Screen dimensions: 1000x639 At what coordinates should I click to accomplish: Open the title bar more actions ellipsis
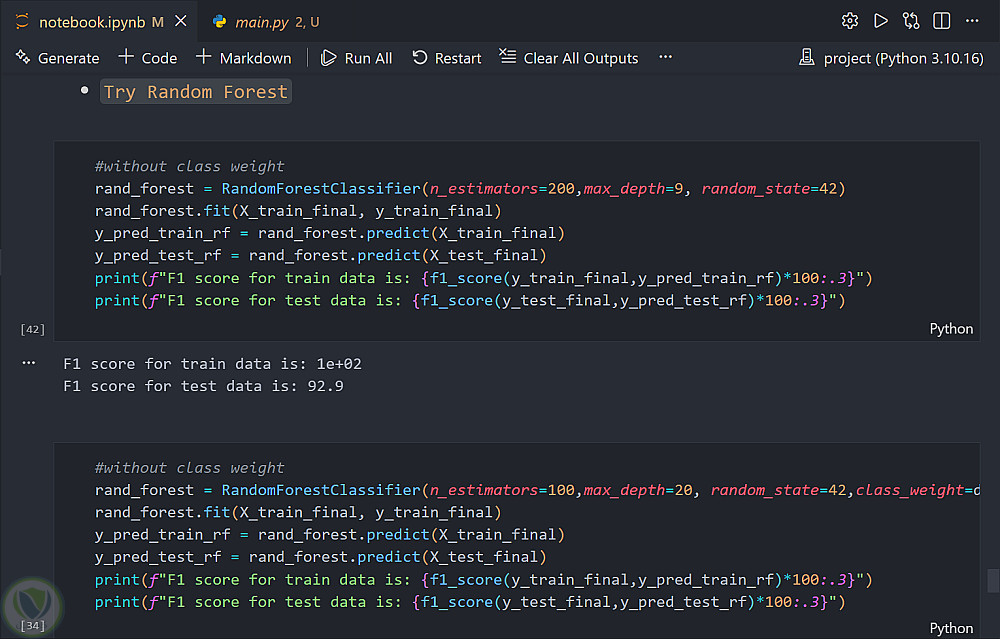click(973, 21)
